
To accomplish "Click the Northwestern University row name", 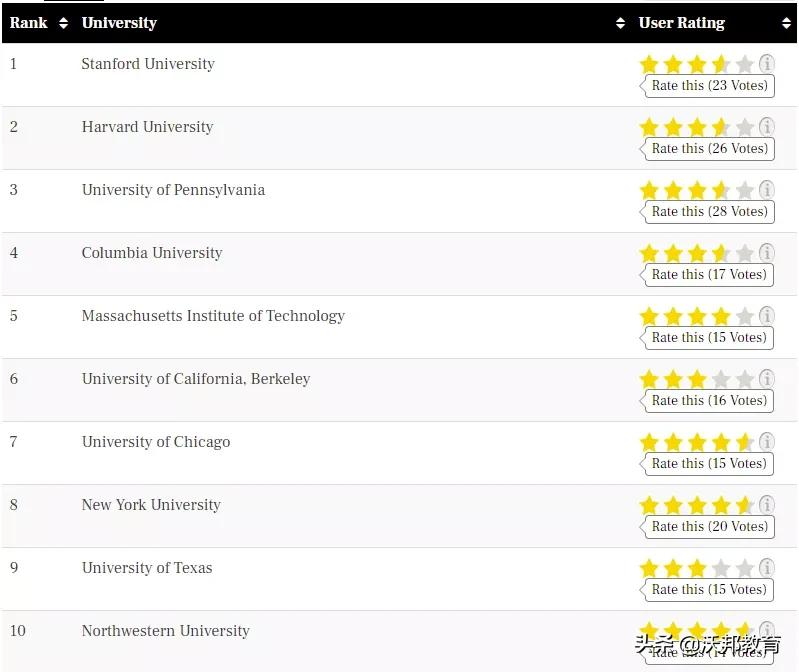I will (165, 631).
